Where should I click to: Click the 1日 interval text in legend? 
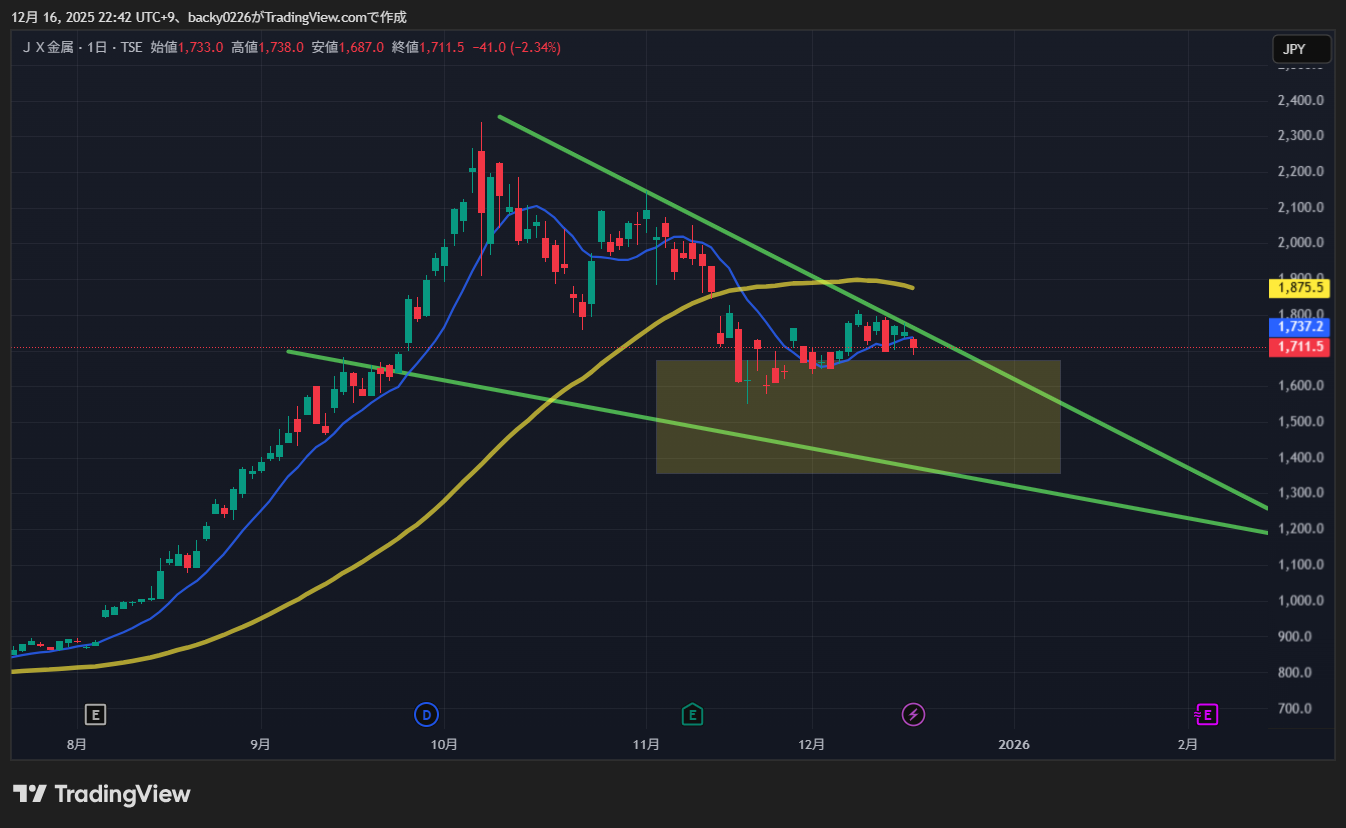pyautogui.click(x=98, y=47)
